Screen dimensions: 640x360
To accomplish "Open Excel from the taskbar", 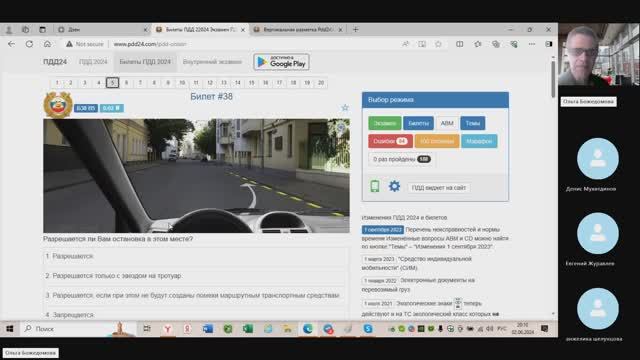I will tap(248, 329).
